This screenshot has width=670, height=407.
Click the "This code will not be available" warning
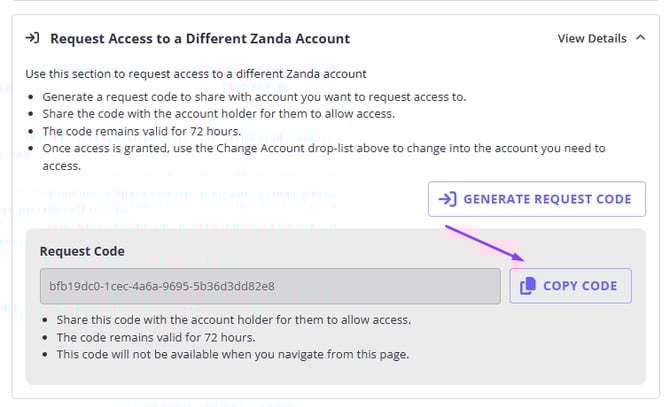point(232,354)
